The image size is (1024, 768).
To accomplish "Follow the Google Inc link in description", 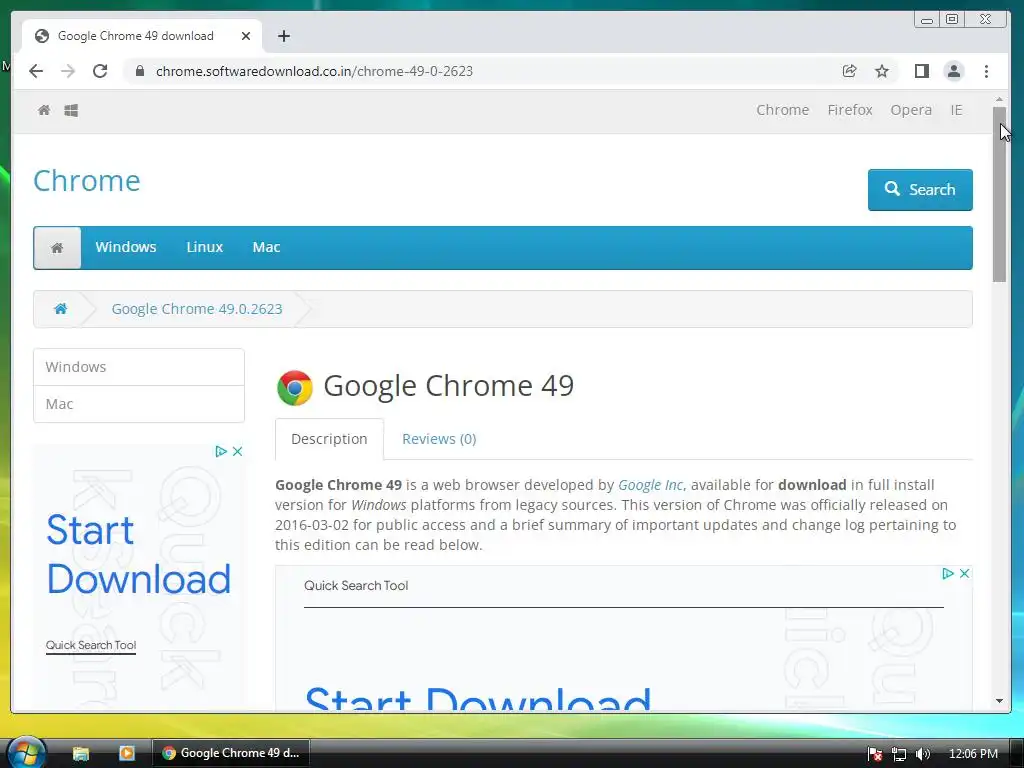I will tap(650, 485).
